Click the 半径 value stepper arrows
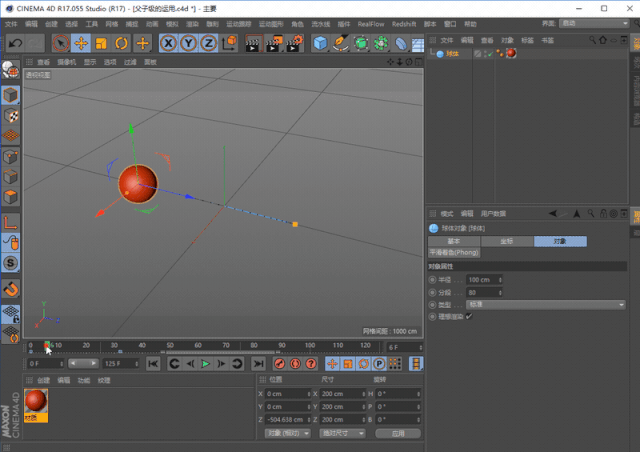Screen dimensions: 640x452 pos(500,280)
